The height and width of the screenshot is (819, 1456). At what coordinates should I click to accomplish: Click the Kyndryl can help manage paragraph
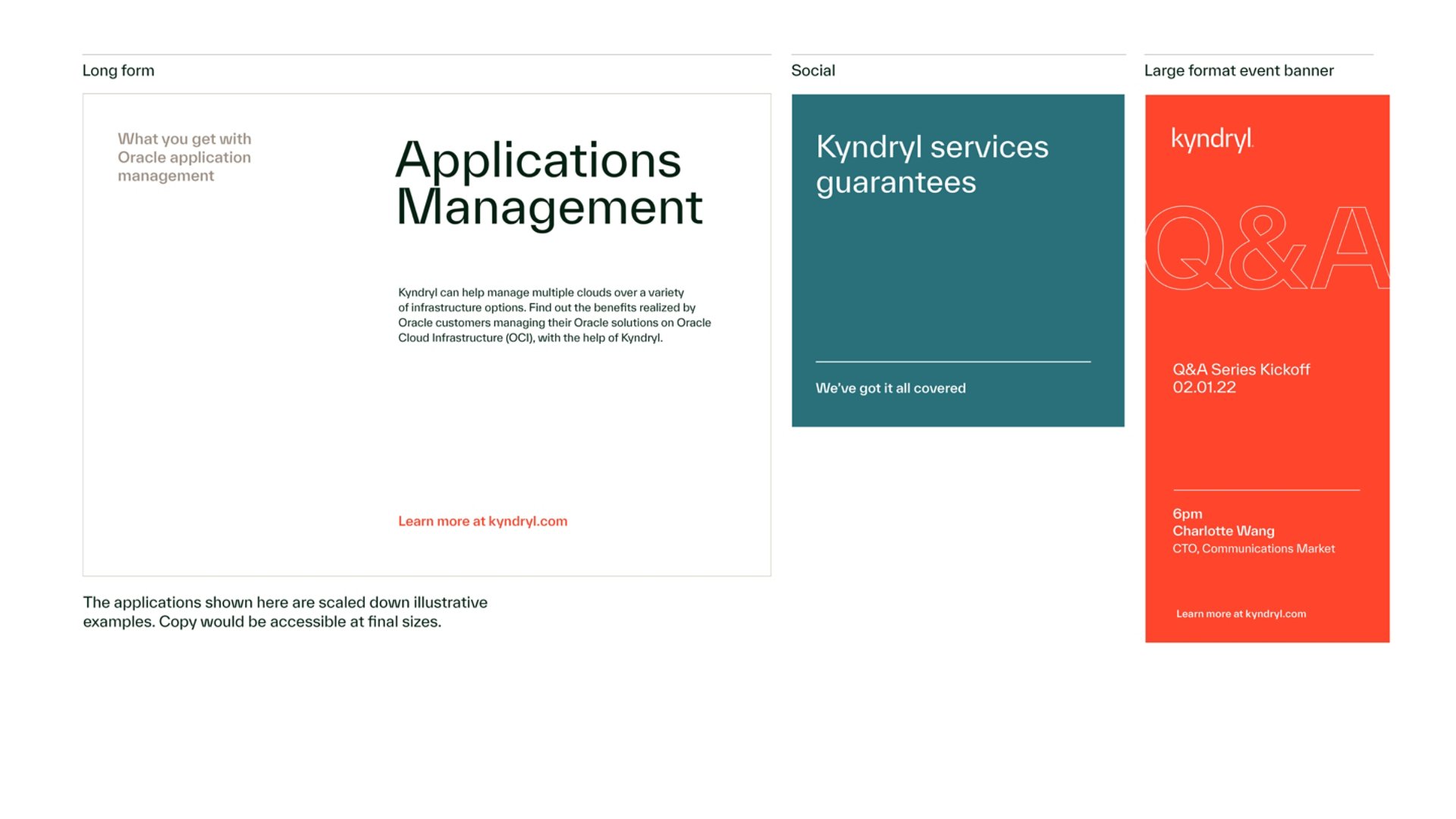click(x=554, y=315)
